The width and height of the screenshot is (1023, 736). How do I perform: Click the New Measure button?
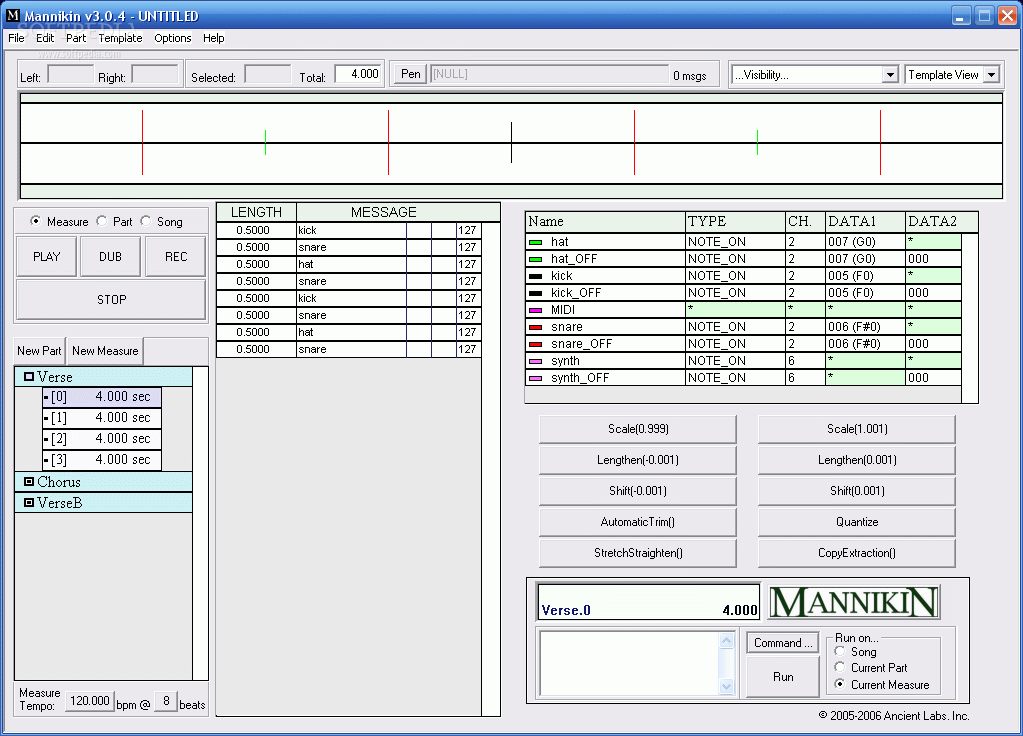pyautogui.click(x=105, y=351)
